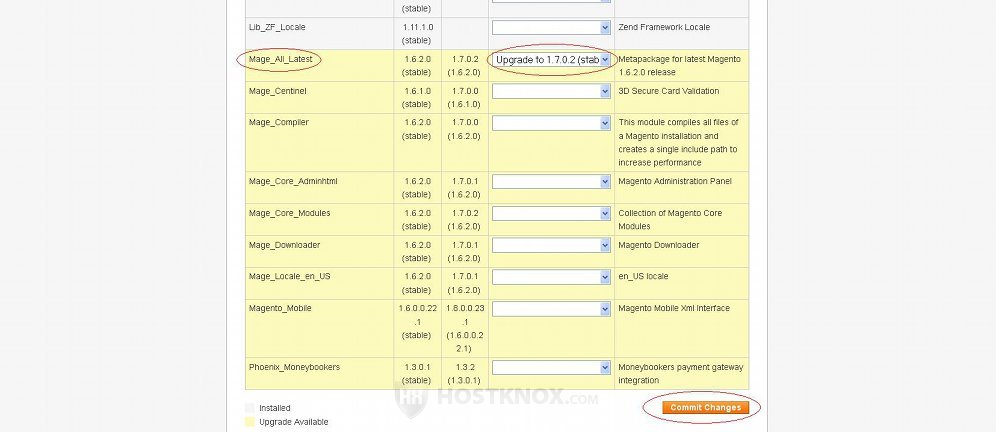This screenshot has width=996, height=432.
Task: Click the Upgrade Available legend swatch
Action: coord(250,422)
